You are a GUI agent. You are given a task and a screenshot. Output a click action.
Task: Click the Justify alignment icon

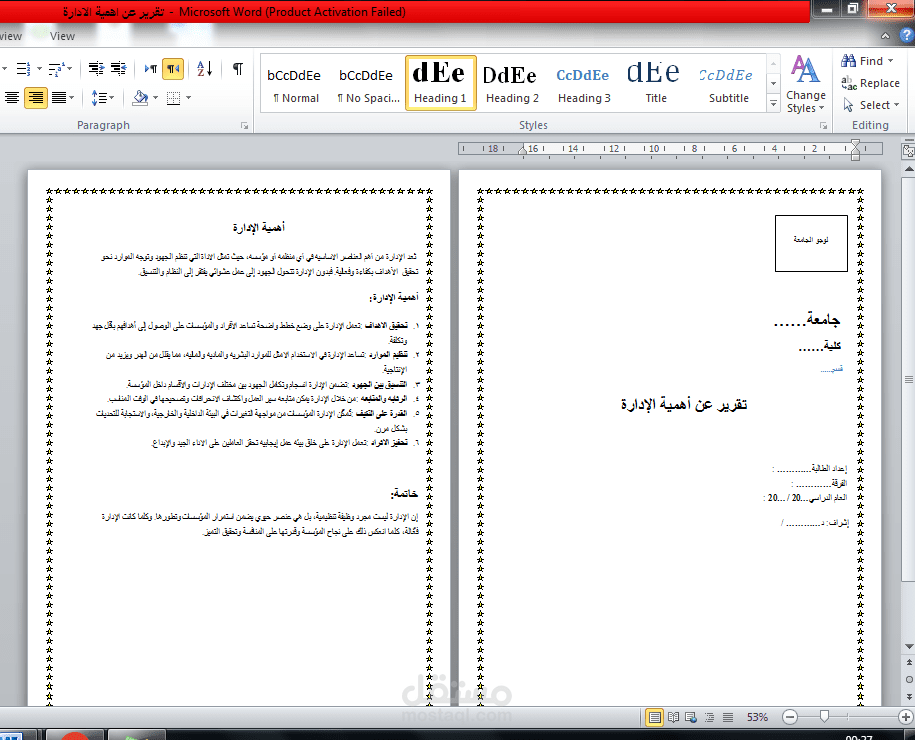tap(59, 97)
